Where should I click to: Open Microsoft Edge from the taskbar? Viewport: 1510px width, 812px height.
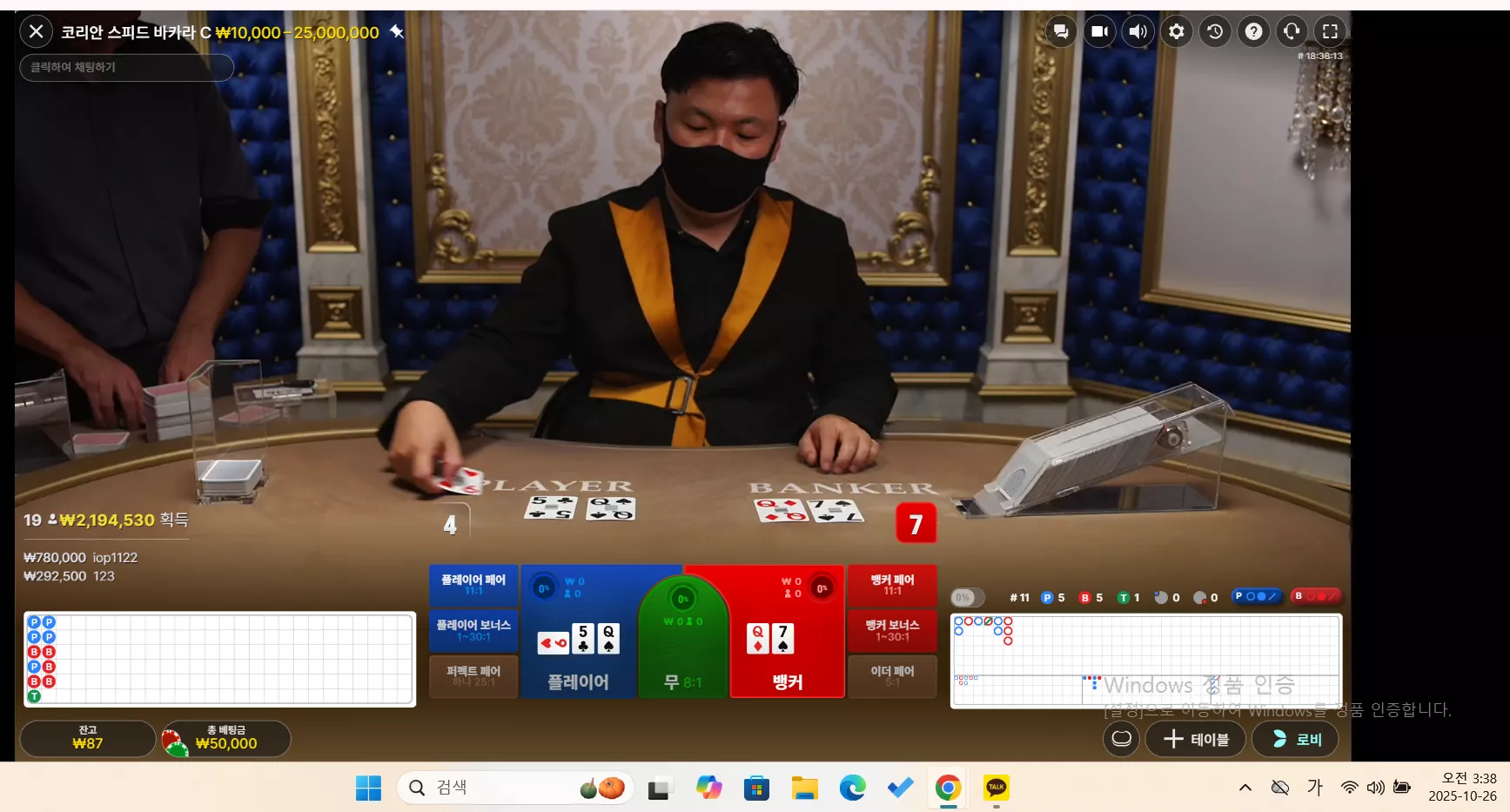(852, 788)
